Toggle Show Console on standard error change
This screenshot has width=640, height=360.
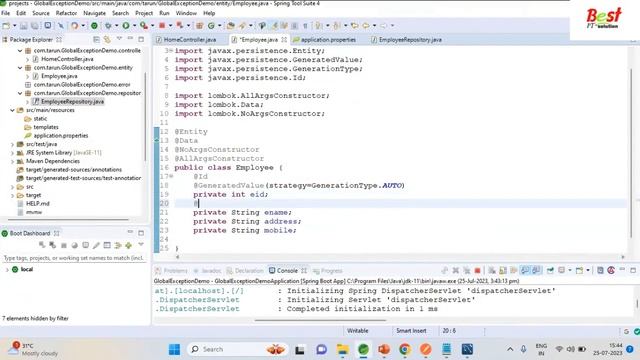click(536, 270)
